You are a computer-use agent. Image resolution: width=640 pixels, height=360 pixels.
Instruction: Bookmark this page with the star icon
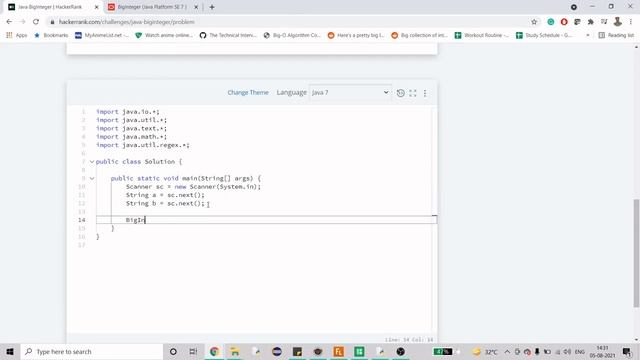pos(534,22)
